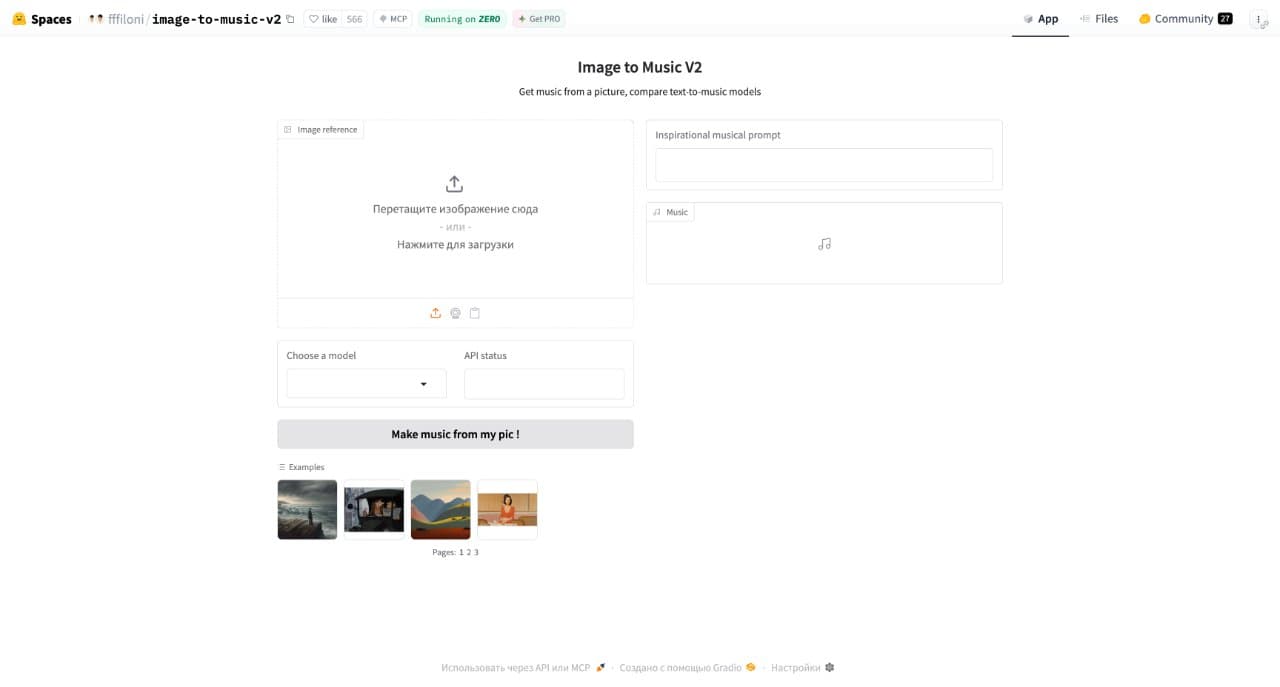Select the webcam source icon
The width and height of the screenshot is (1280, 687).
(x=455, y=313)
